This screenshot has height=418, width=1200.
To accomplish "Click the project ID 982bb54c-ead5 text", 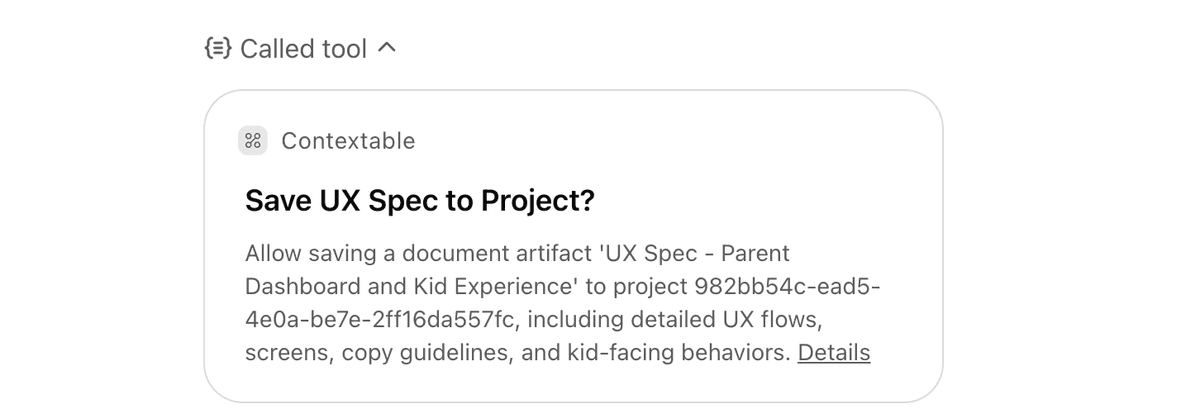I will (x=787, y=286).
